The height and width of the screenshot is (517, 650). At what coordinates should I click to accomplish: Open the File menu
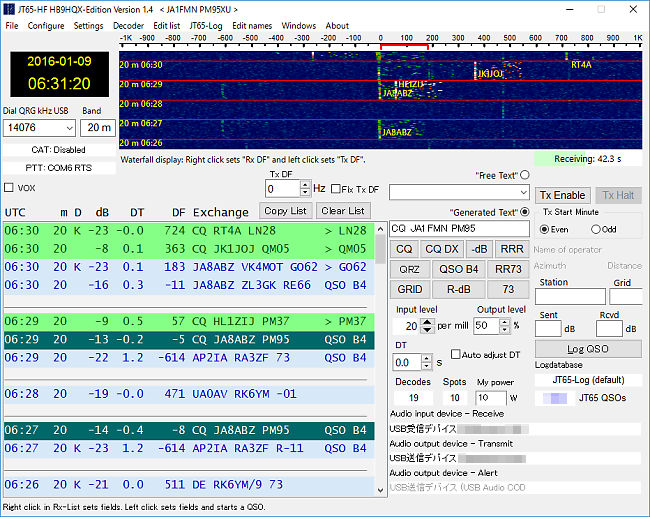tap(12, 26)
